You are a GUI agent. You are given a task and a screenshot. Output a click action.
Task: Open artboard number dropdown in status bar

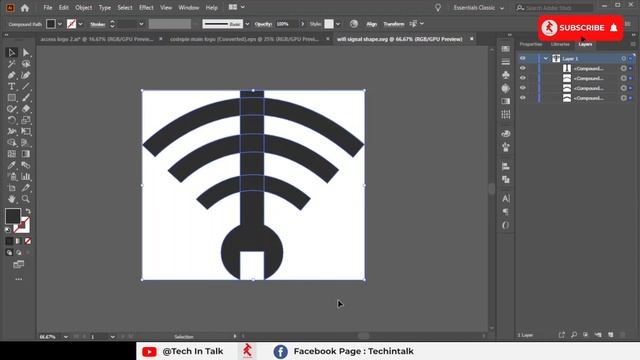(x=113, y=337)
